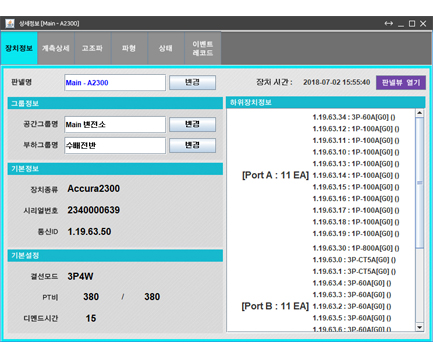Open the 이벤트 레코드 tab
Screen dimensions: 433x361
pos(203,48)
